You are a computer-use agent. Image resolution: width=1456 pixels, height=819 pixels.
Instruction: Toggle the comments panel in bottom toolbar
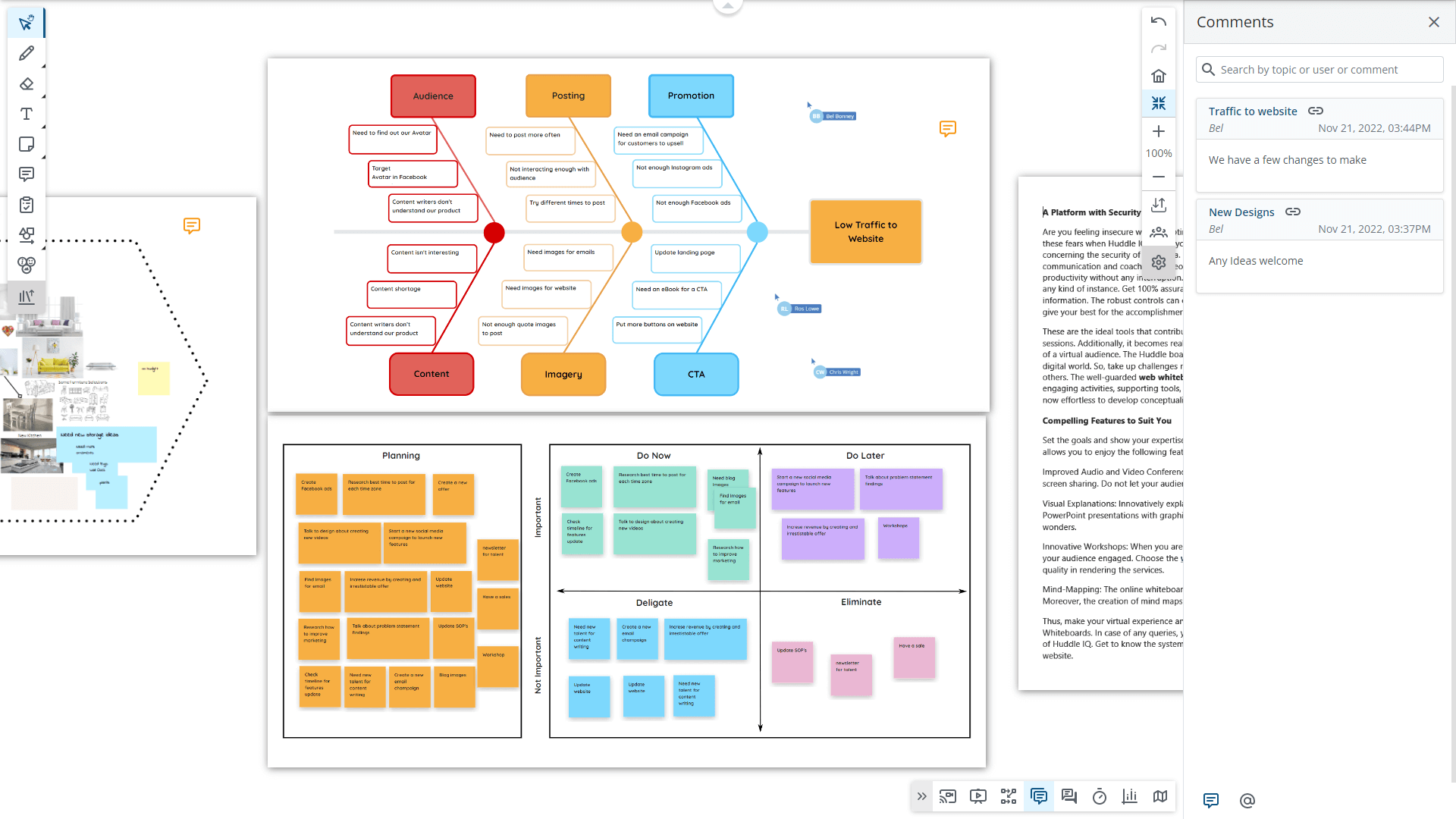pos(1039,796)
